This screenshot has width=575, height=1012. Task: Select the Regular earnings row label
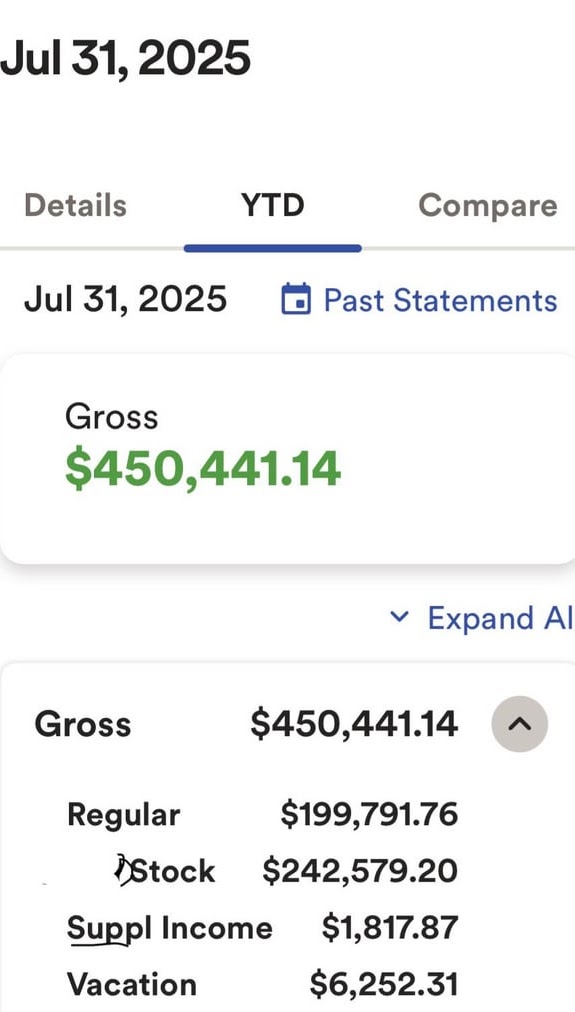123,816
